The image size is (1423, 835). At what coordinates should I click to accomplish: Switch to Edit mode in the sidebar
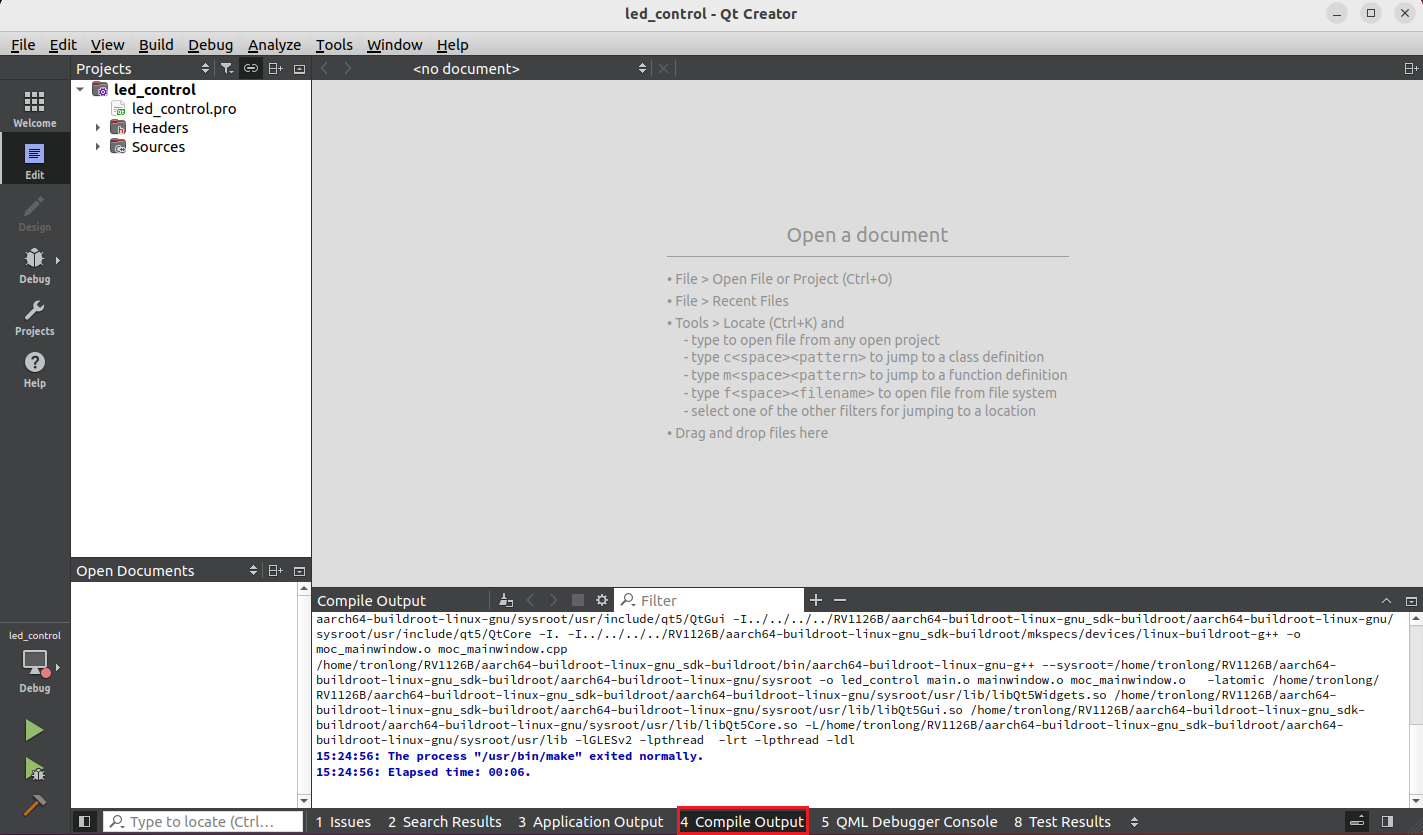[x=35, y=160]
